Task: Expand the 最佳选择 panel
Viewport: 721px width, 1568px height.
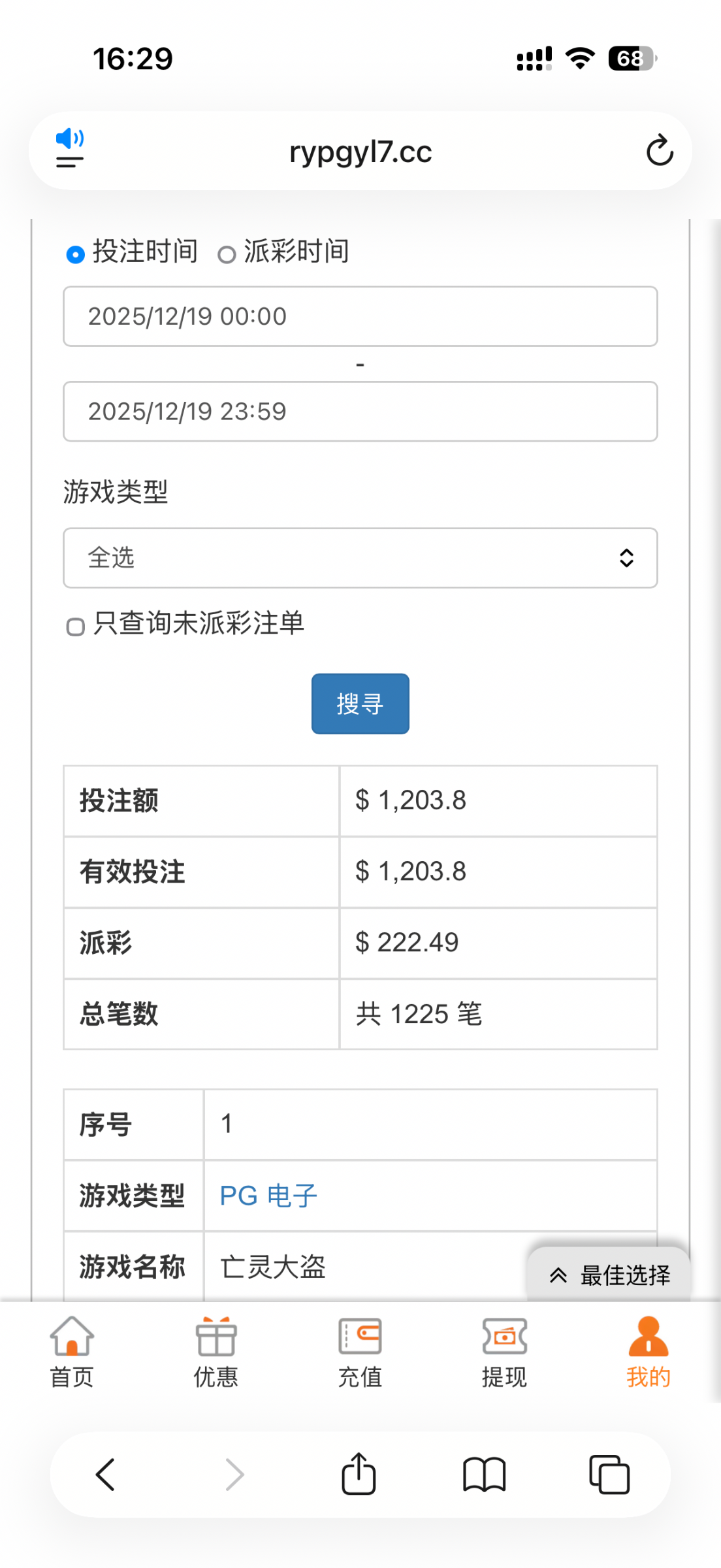Action: 609,1275
